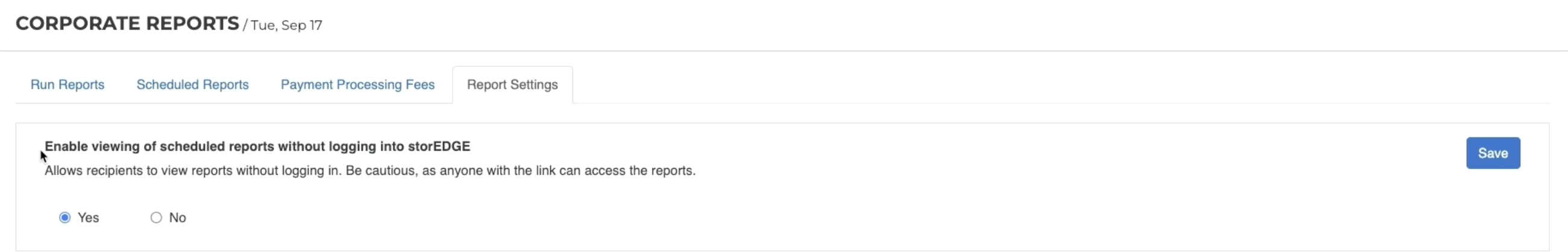This screenshot has height=252, width=1568.
Task: Click the slash separator before the date
Action: 245,25
